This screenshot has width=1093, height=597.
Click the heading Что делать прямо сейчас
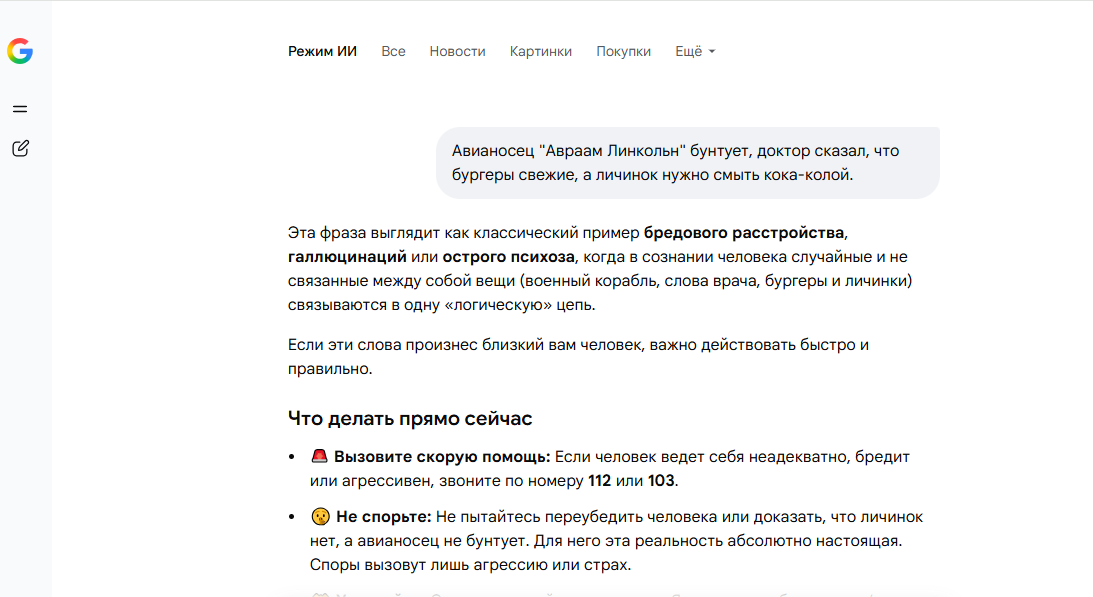point(410,418)
